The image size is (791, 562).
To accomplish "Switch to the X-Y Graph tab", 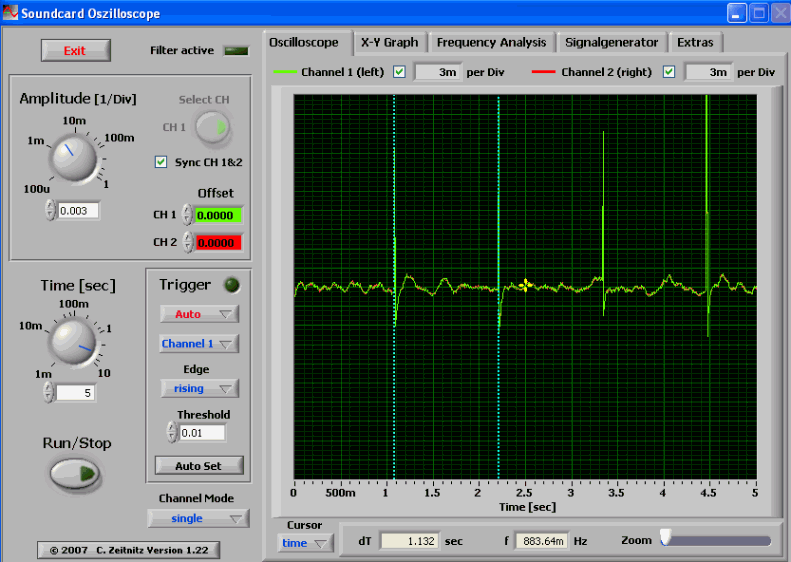I will [x=390, y=42].
